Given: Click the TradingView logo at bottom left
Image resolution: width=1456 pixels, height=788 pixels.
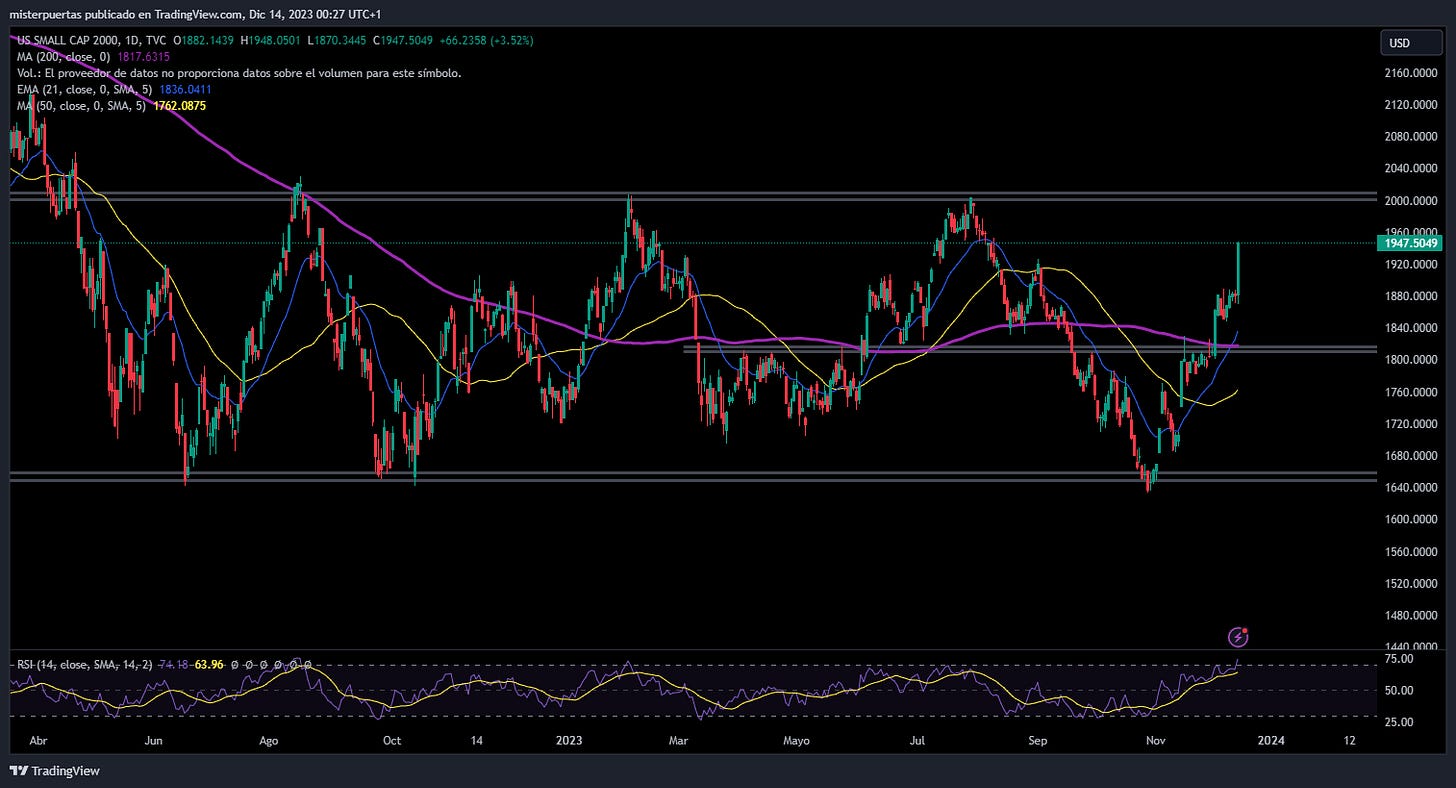Looking at the screenshot, I should click(x=54, y=771).
